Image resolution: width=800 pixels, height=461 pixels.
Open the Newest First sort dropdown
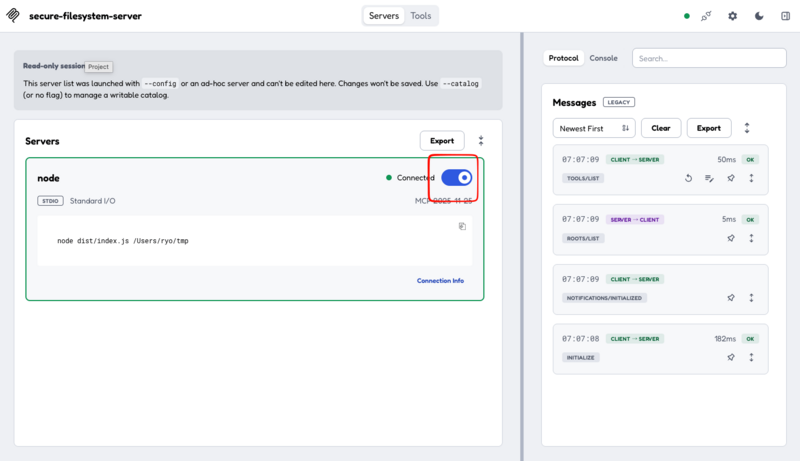point(594,128)
